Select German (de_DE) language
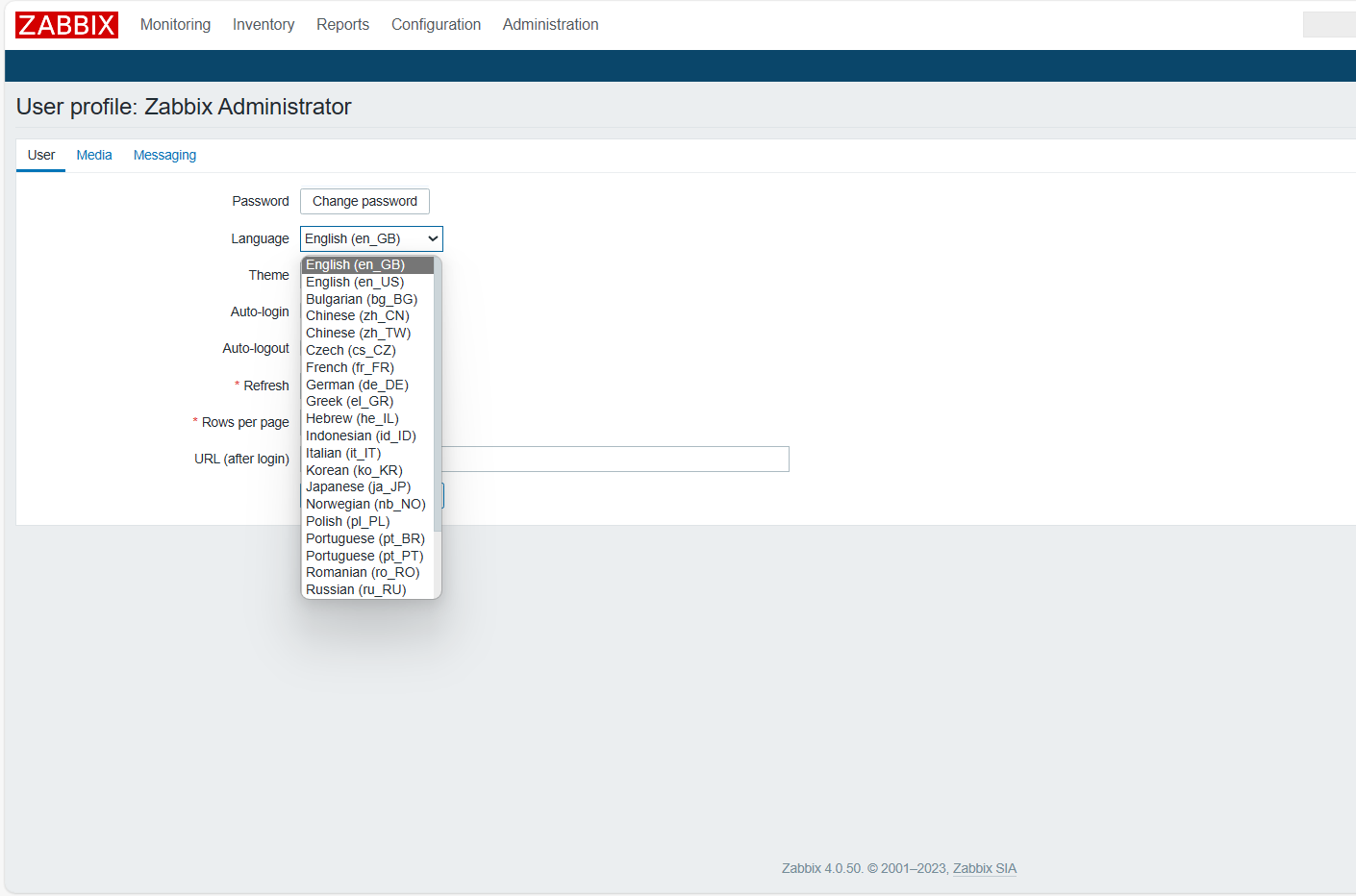This screenshot has width=1356, height=896. coord(367,385)
